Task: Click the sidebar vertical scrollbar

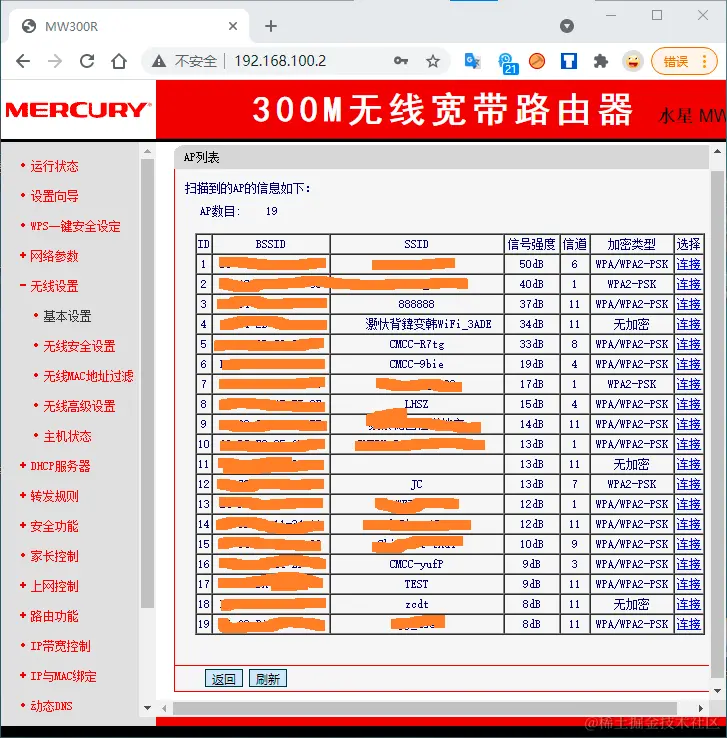Action: 147,384
